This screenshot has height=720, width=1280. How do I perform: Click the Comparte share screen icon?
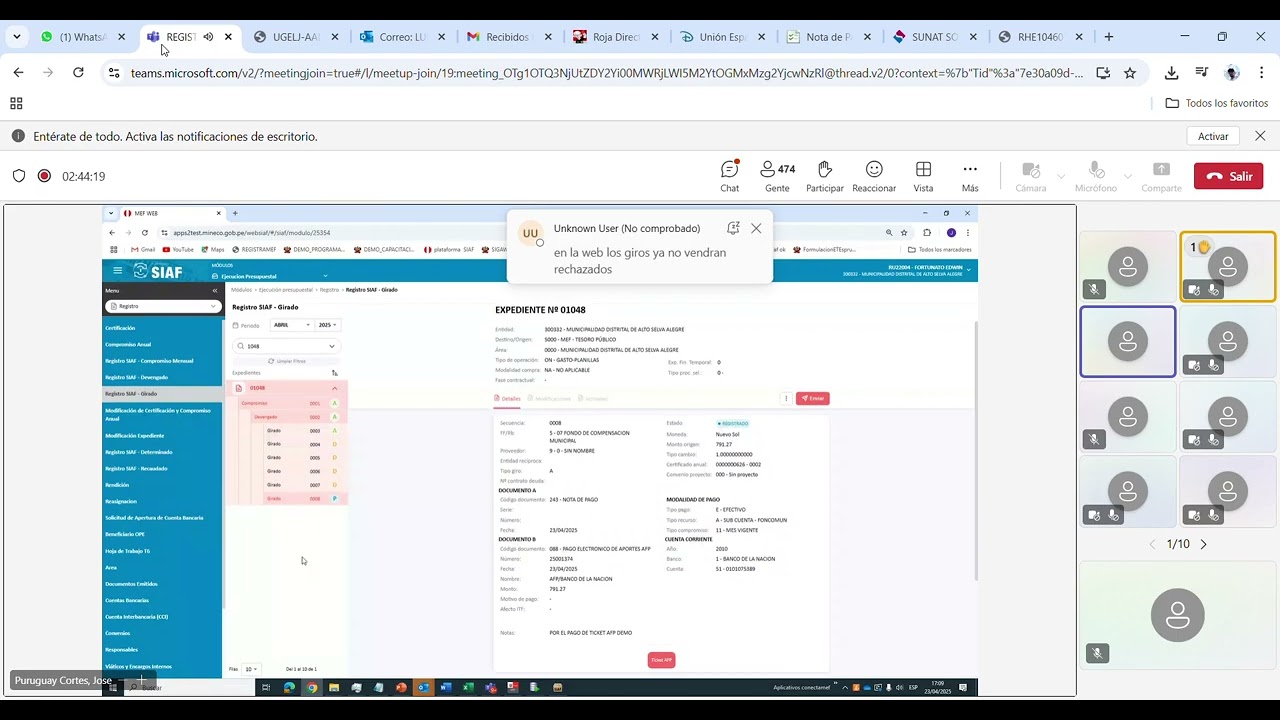1161,170
